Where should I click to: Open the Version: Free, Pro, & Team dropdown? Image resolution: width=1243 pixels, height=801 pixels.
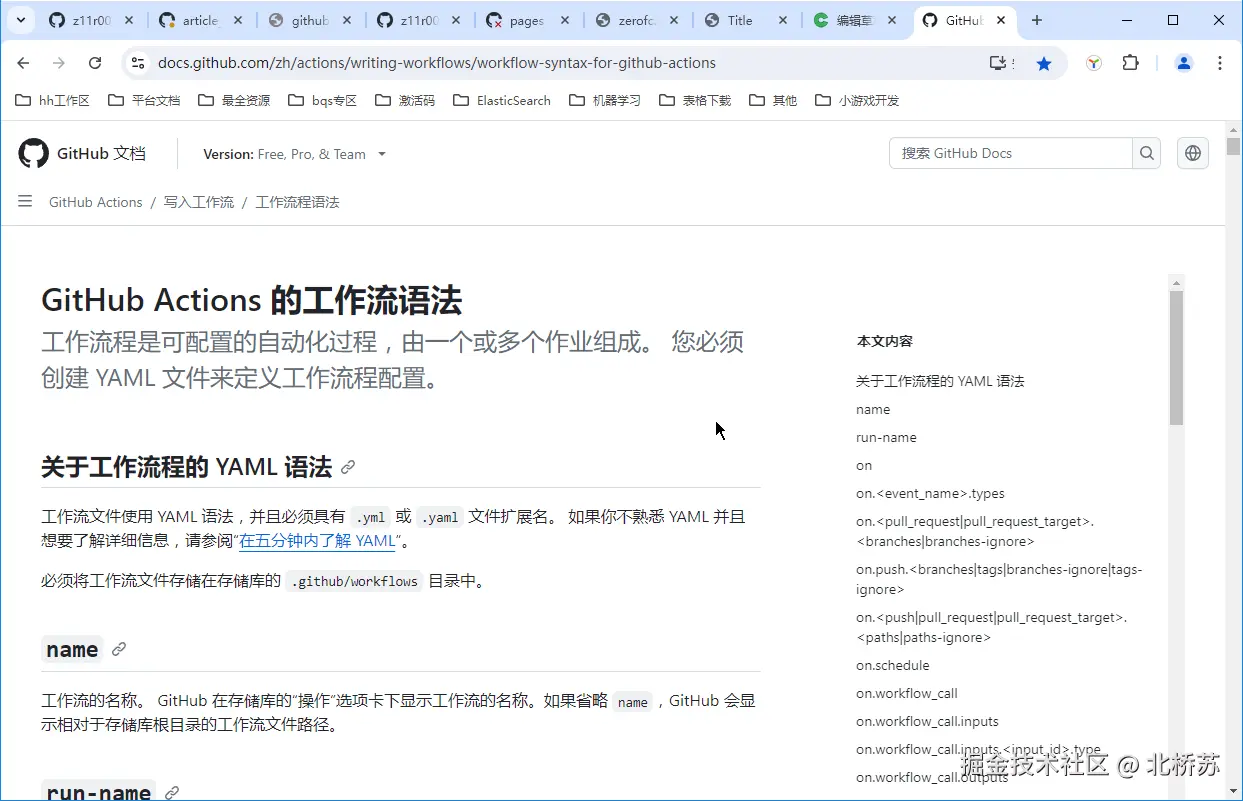point(295,154)
